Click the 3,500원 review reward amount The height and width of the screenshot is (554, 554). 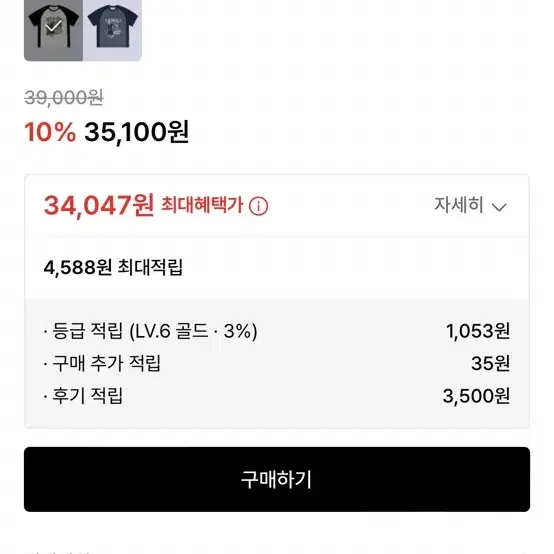476,396
